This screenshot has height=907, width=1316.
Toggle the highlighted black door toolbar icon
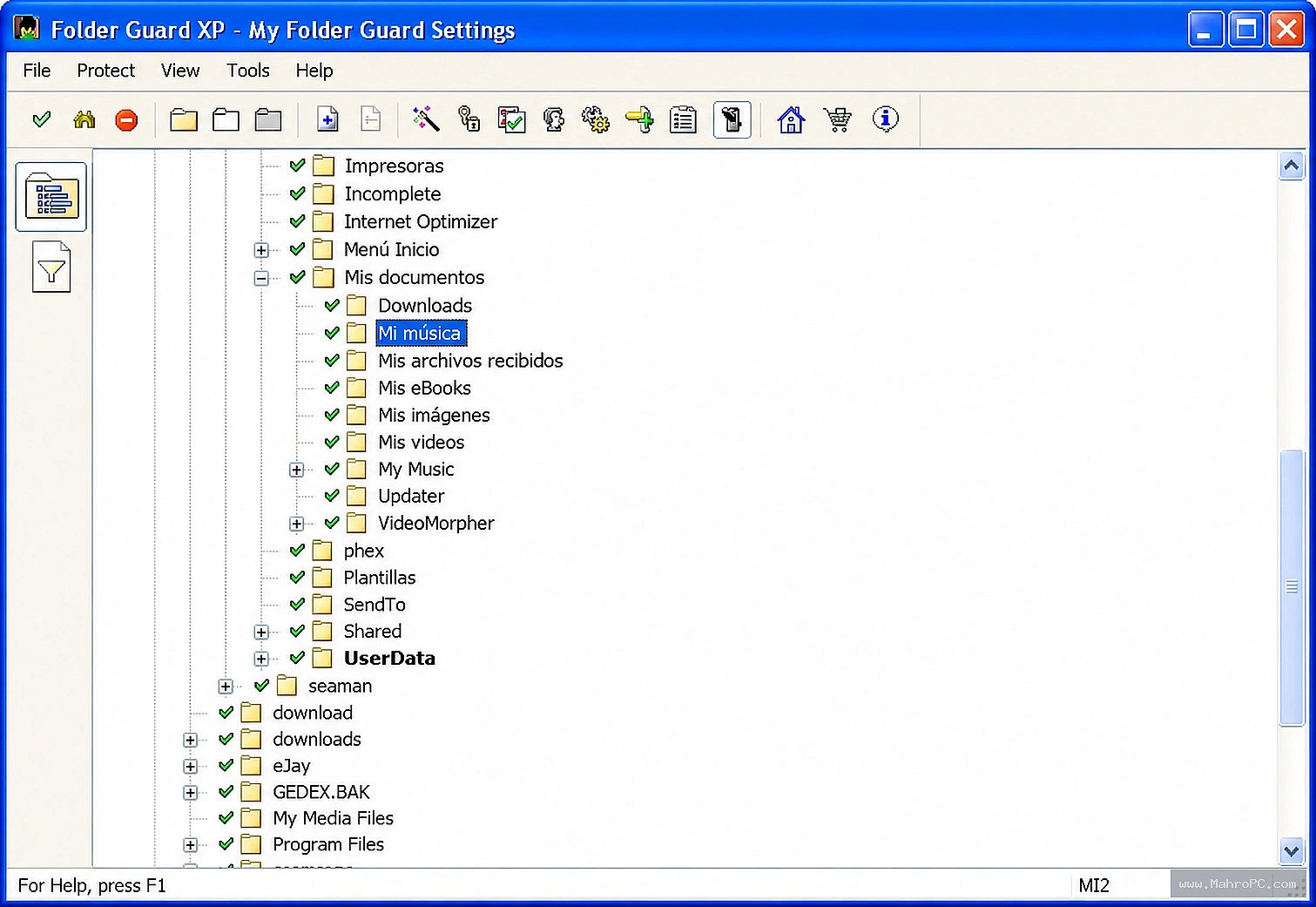click(732, 119)
